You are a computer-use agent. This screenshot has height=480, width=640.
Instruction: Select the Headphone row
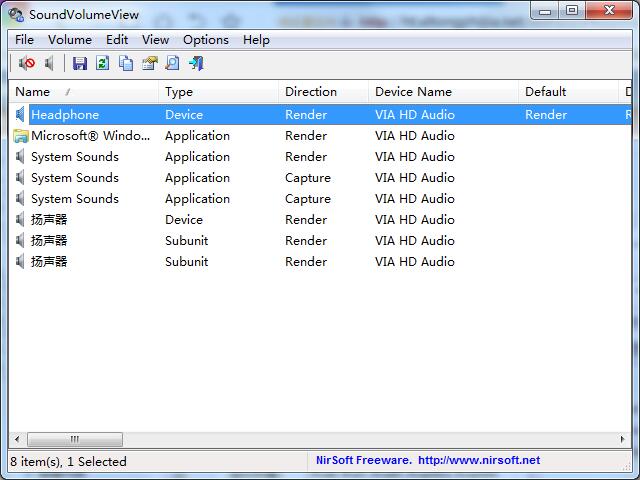(320, 115)
